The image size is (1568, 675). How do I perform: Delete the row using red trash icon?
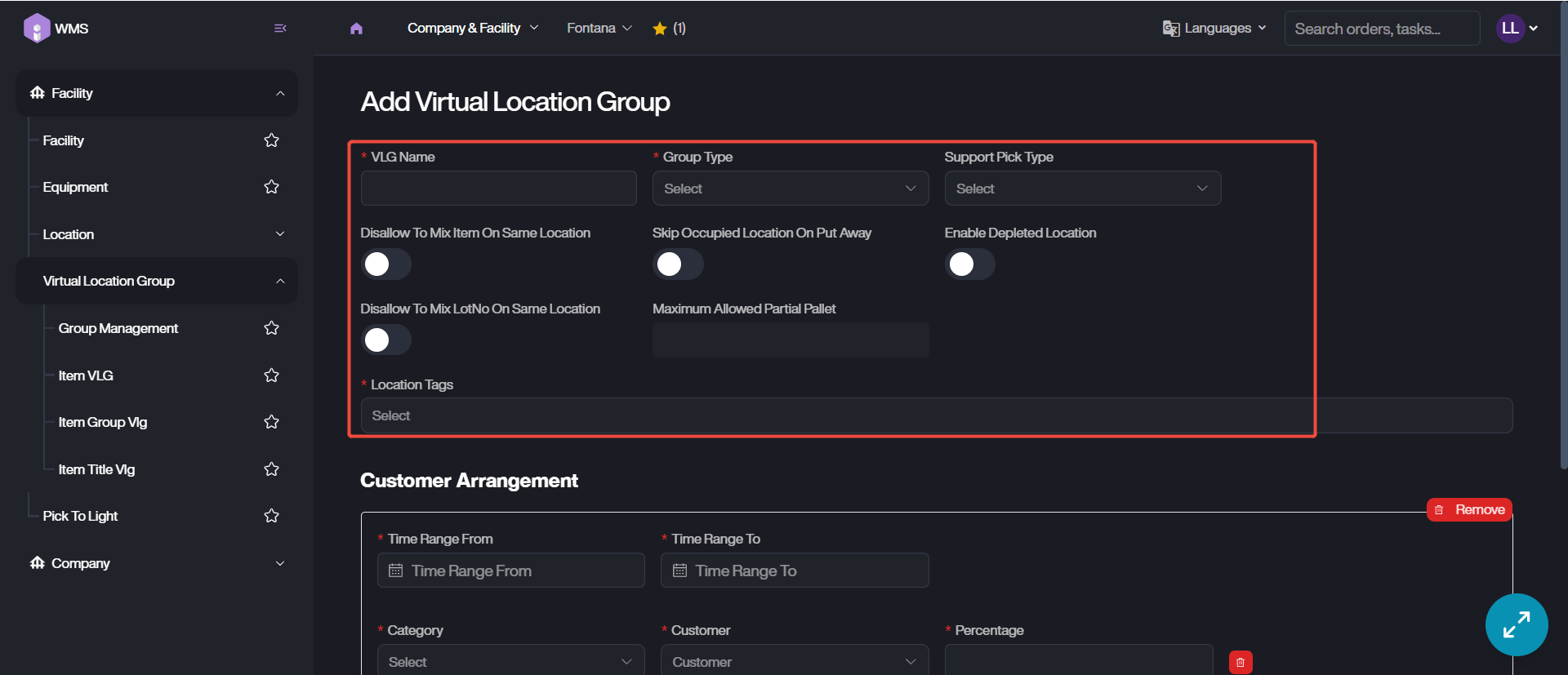1240,662
